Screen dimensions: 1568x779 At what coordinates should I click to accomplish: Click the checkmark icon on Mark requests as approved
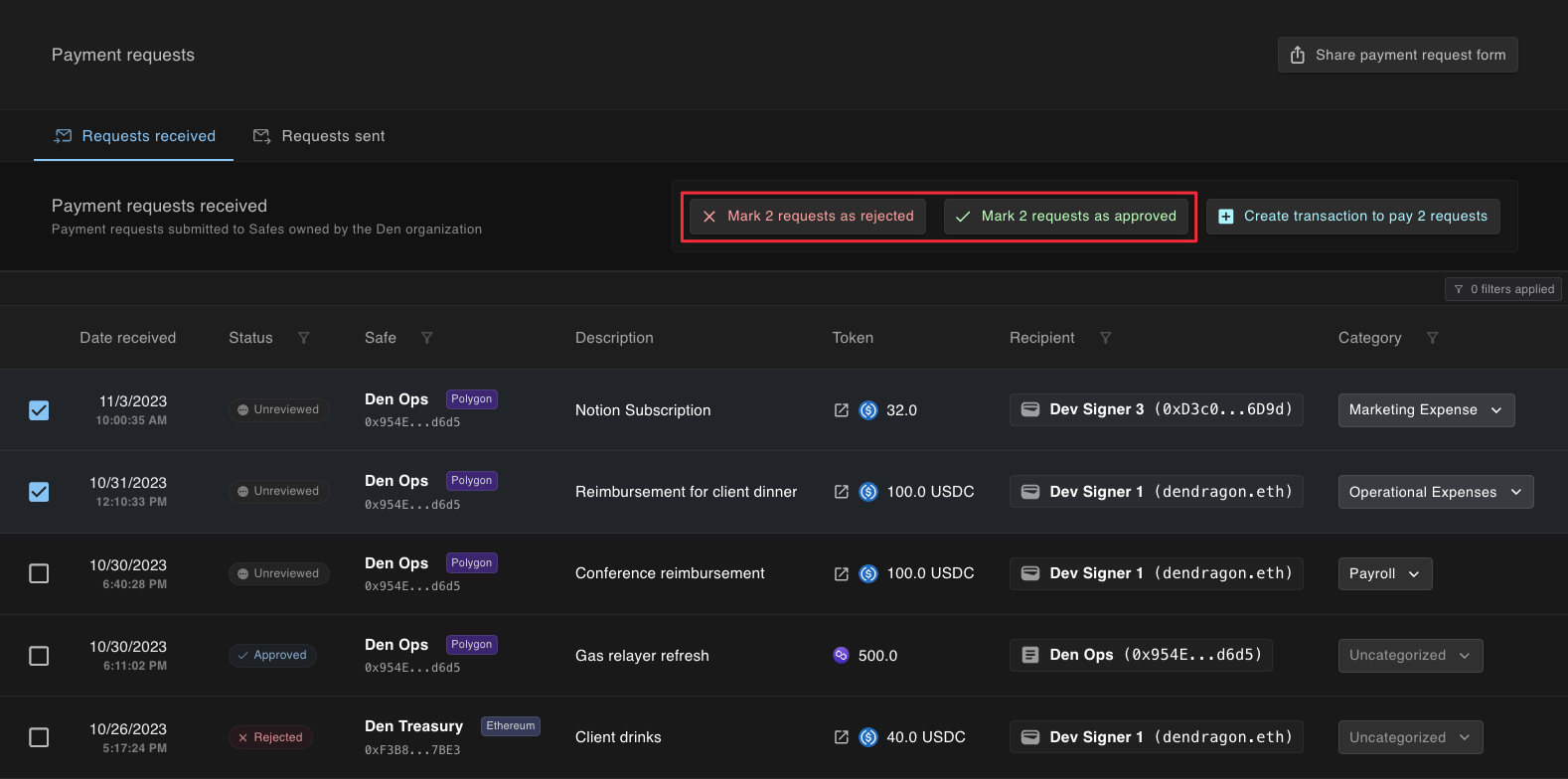coord(963,217)
